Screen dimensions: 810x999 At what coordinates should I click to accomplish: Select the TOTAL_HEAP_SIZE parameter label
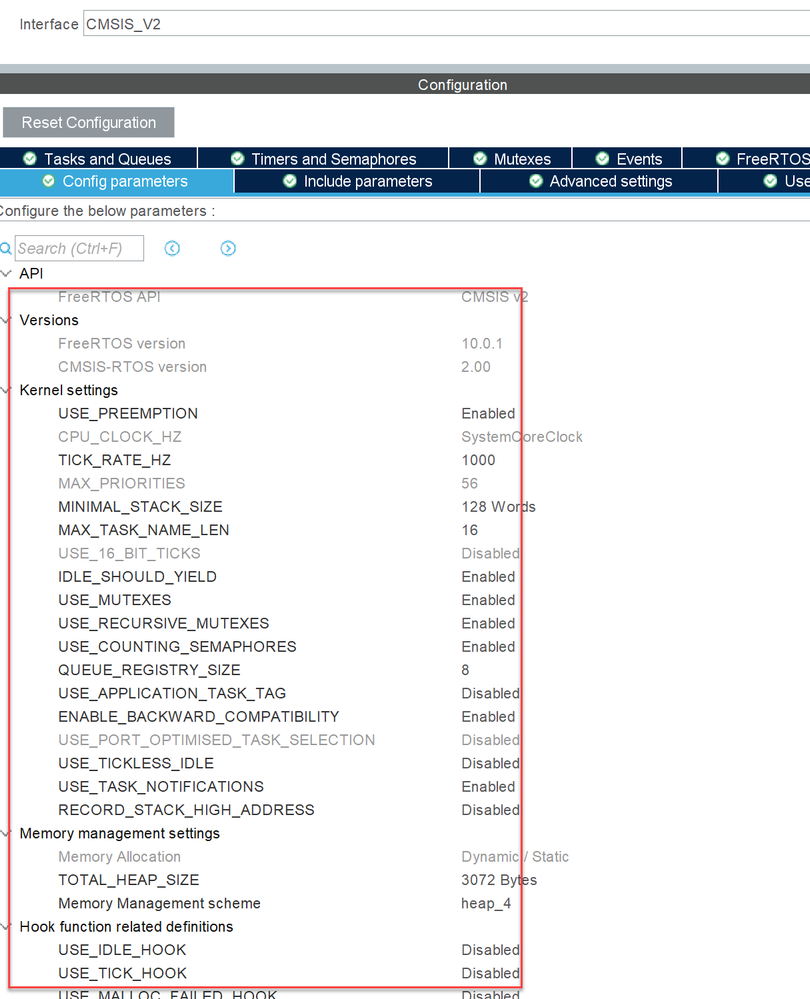[129, 880]
